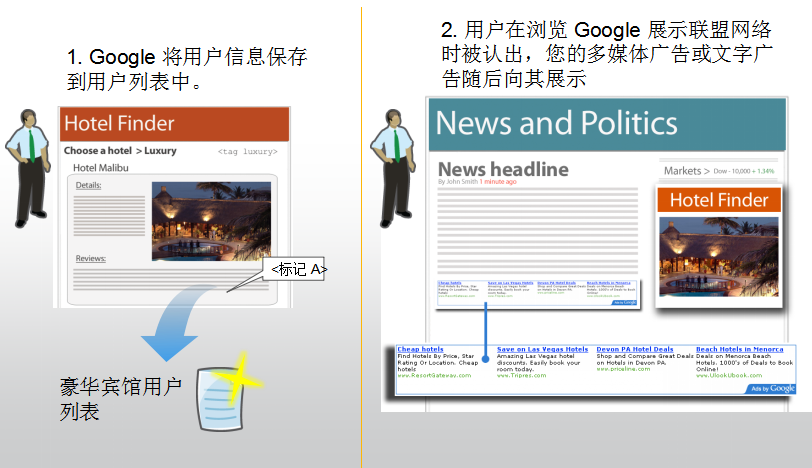This screenshot has height=468, width=812.
Task: Click the www.priceline.com URL
Action: point(623,369)
